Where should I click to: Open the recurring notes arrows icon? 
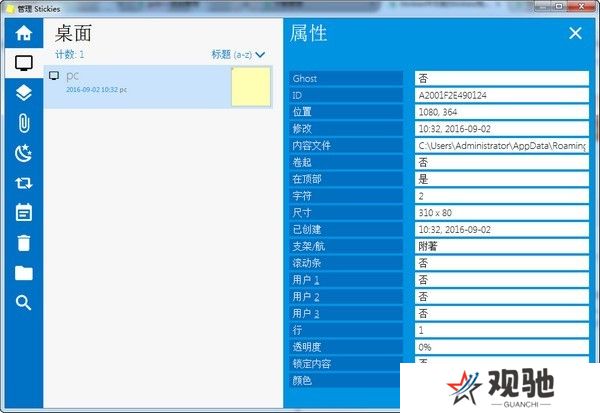[x=24, y=183]
